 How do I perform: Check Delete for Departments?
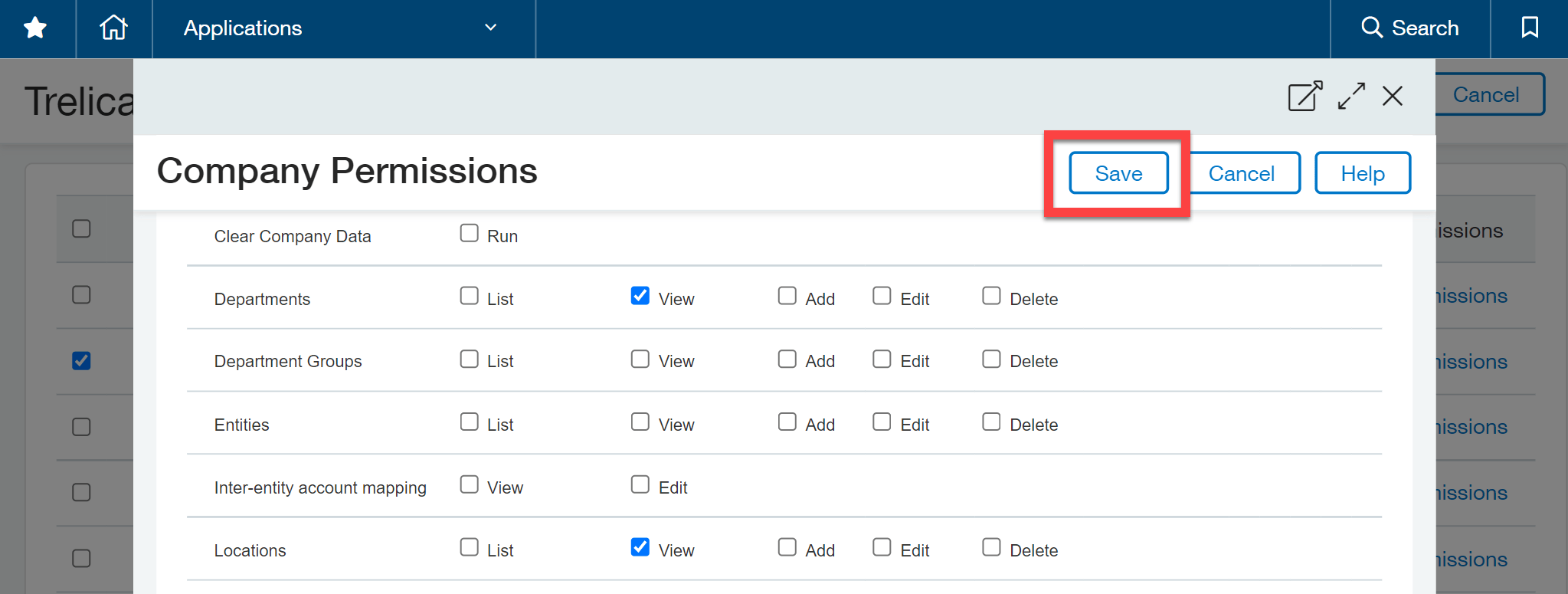(x=991, y=296)
